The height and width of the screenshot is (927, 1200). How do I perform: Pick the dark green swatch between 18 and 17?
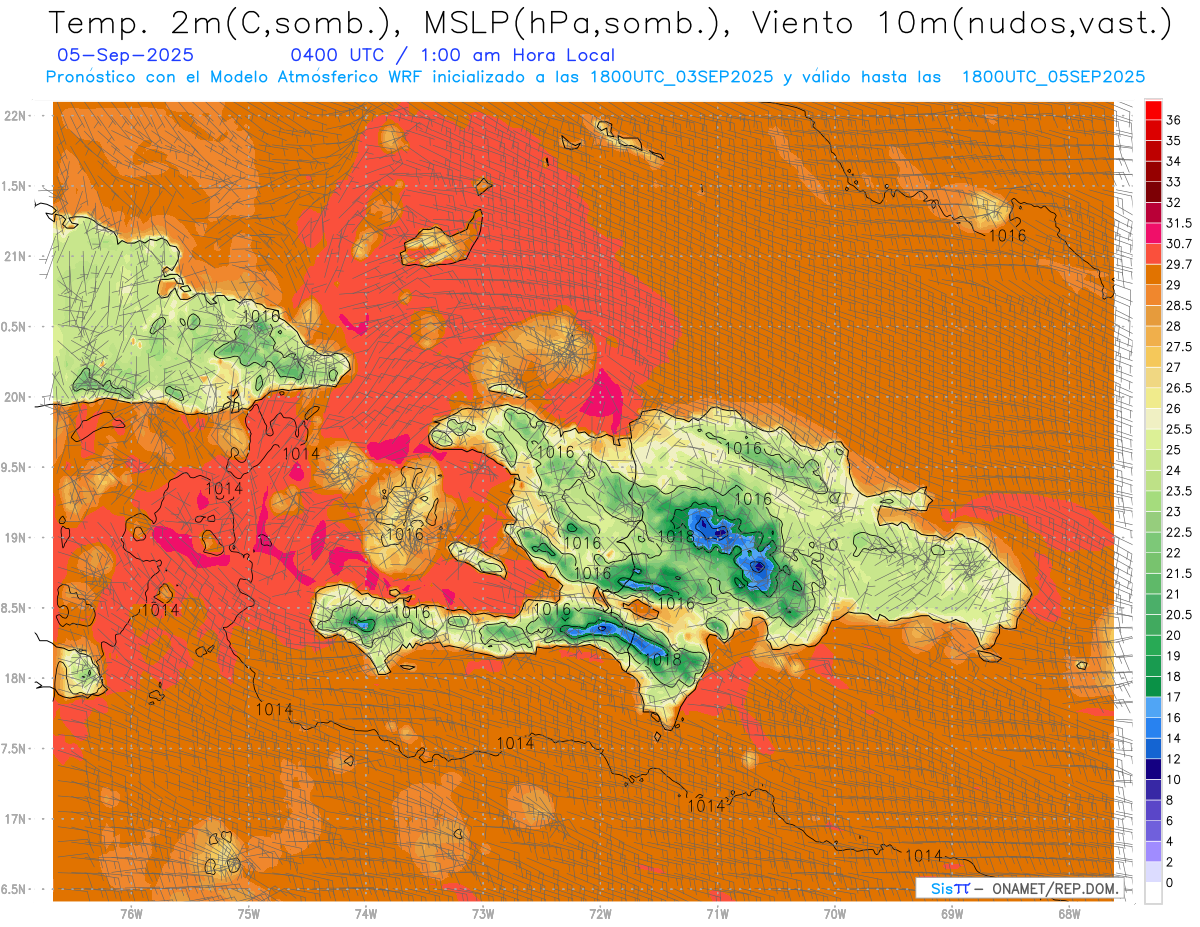coord(1153,686)
